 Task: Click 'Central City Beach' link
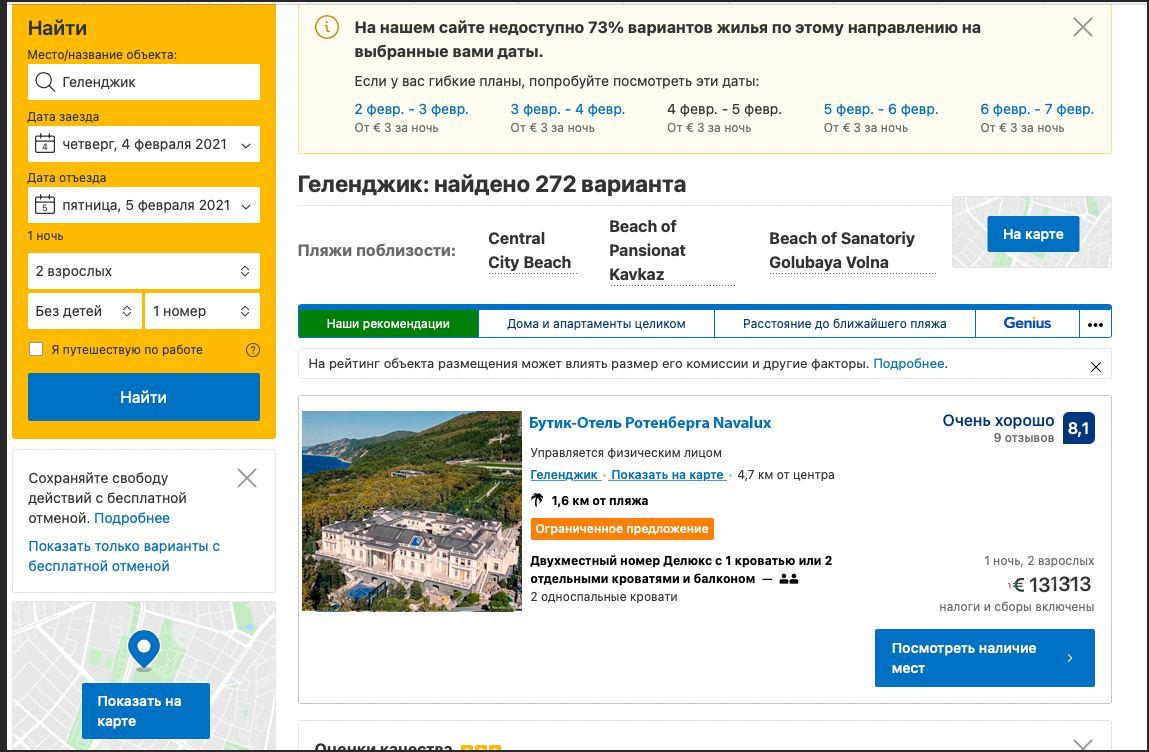(530, 251)
